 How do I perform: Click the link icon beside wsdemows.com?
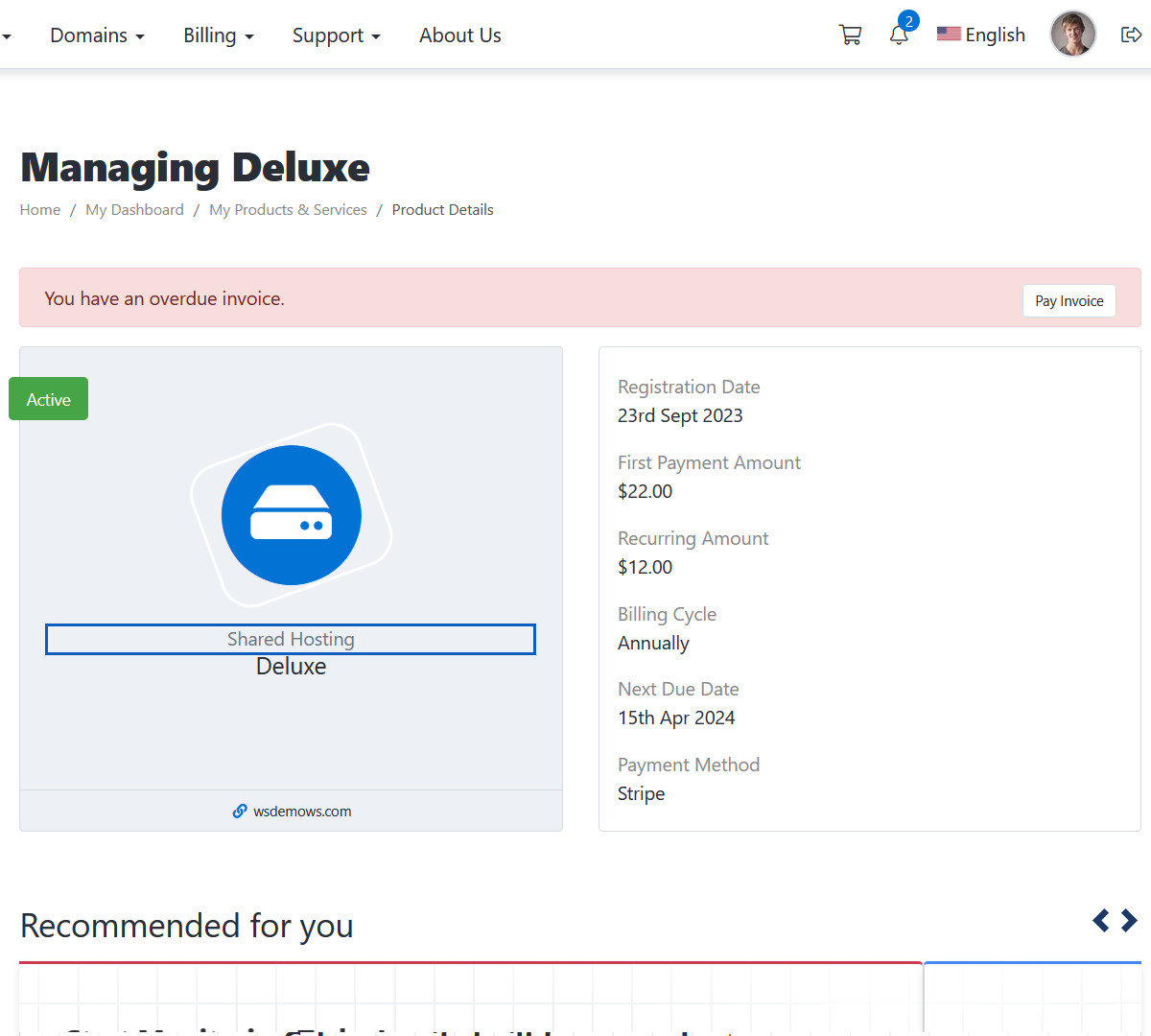pyautogui.click(x=240, y=812)
